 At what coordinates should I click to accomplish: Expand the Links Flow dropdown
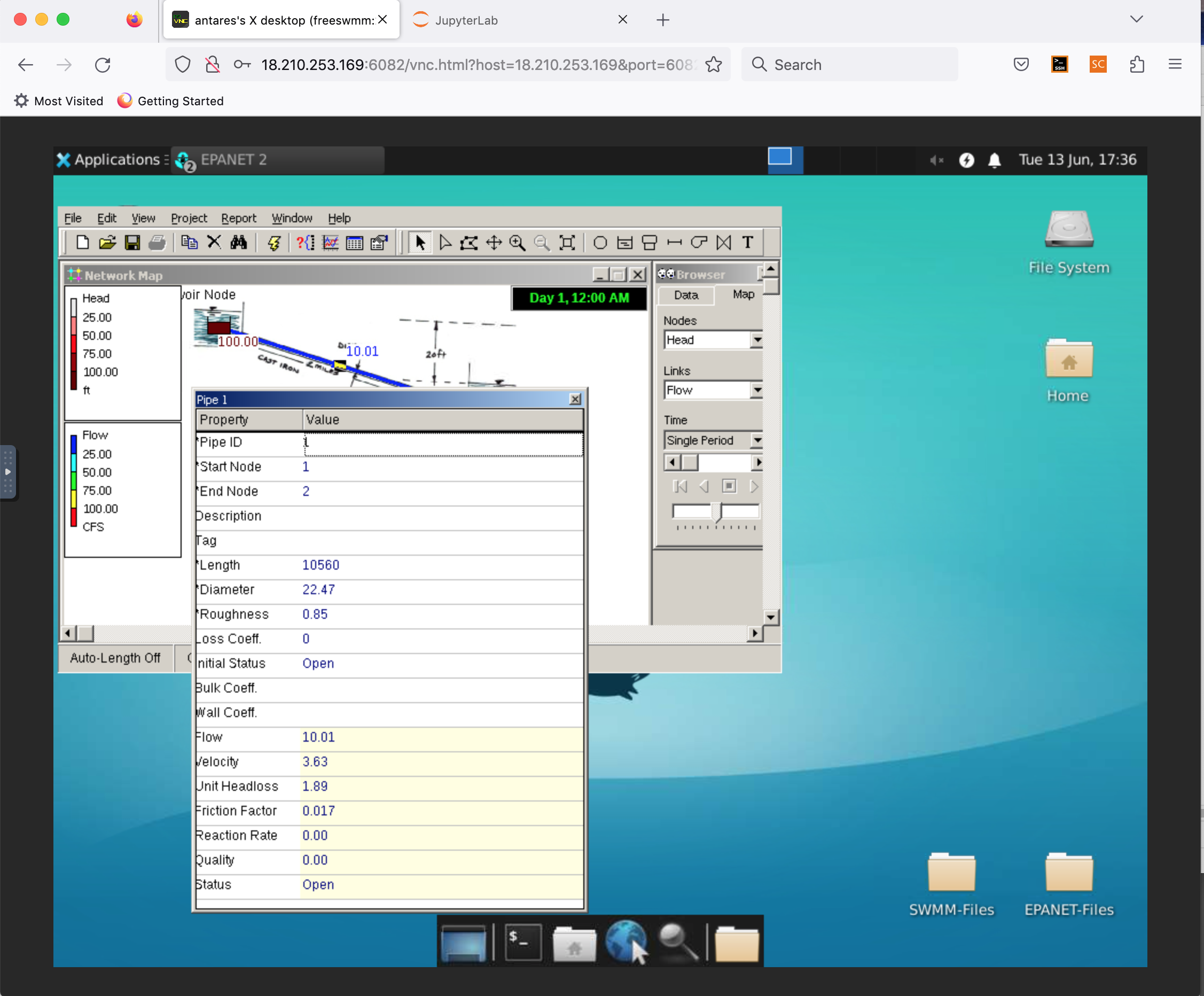tap(757, 391)
